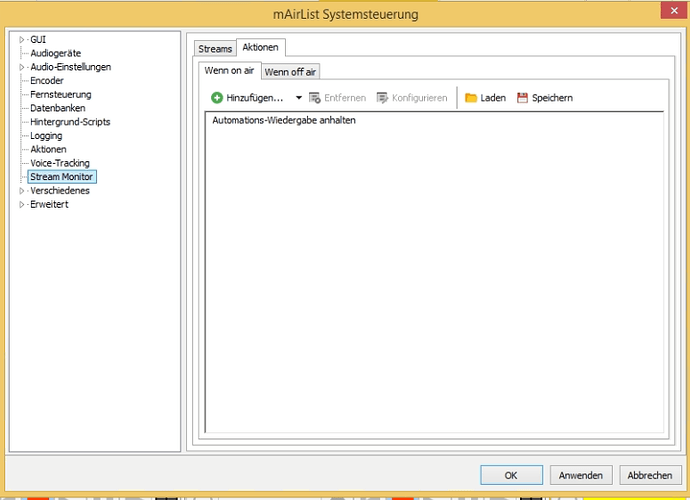Viewport: 690px width, 500px height.
Task: Click Abbrechen to cancel
Action: pos(650,475)
